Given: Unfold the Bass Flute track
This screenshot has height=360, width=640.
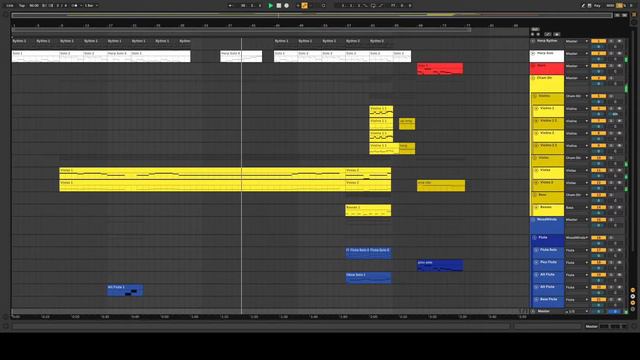Looking at the screenshot, I should (536, 300).
